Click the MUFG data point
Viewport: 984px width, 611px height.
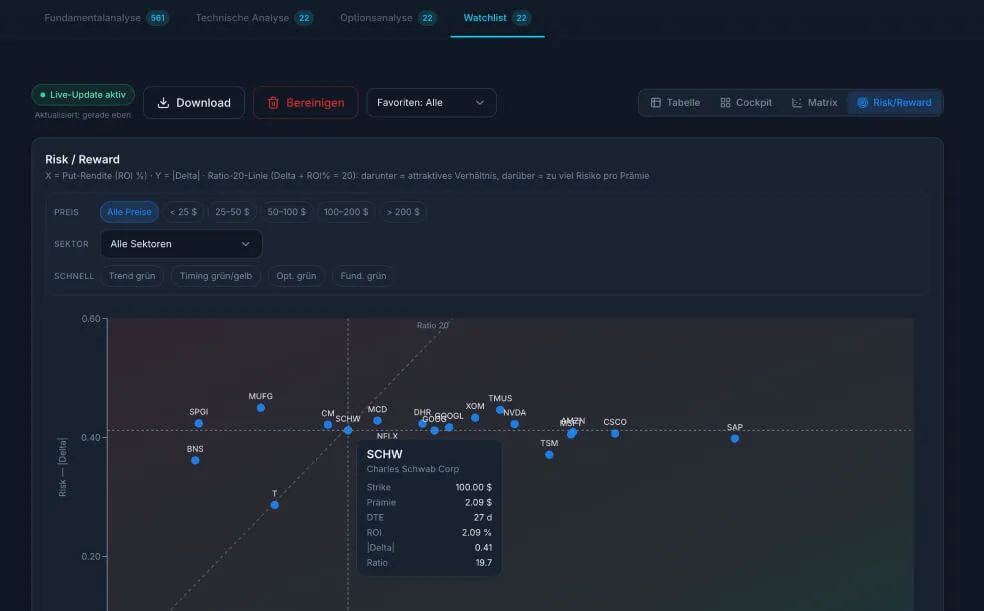[x=261, y=408]
